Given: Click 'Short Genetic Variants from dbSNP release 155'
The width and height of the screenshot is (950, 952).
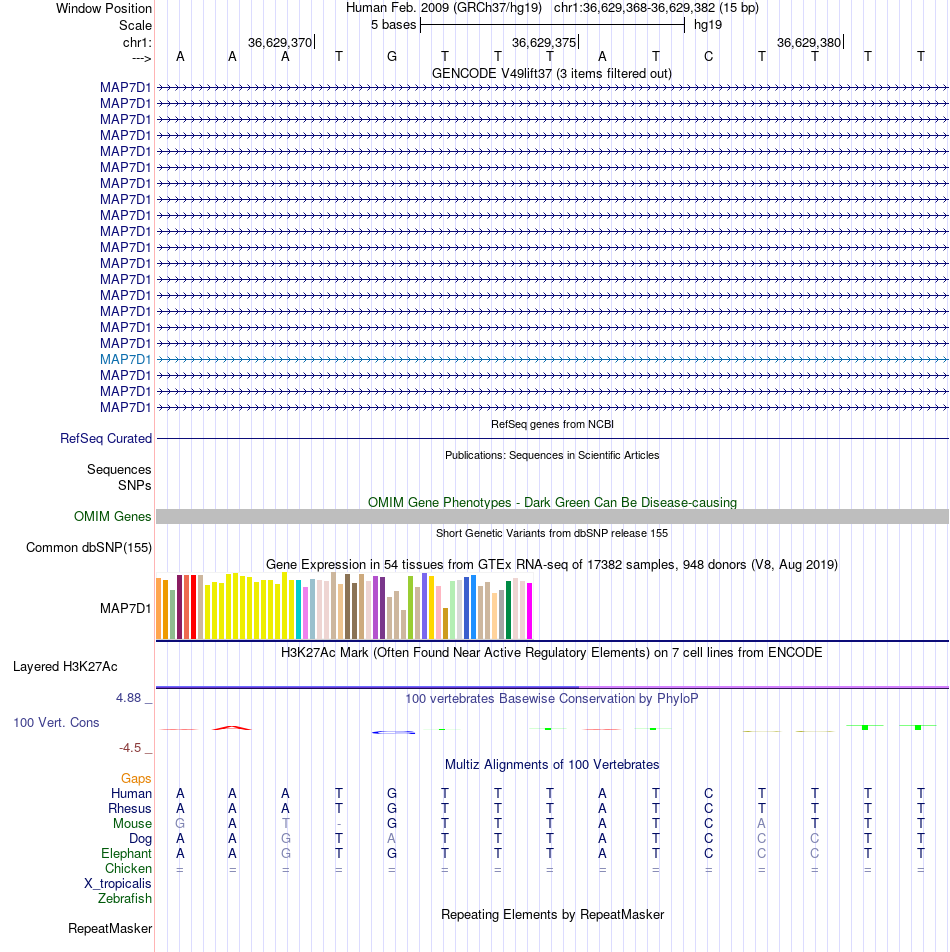Looking at the screenshot, I should (552, 534).
